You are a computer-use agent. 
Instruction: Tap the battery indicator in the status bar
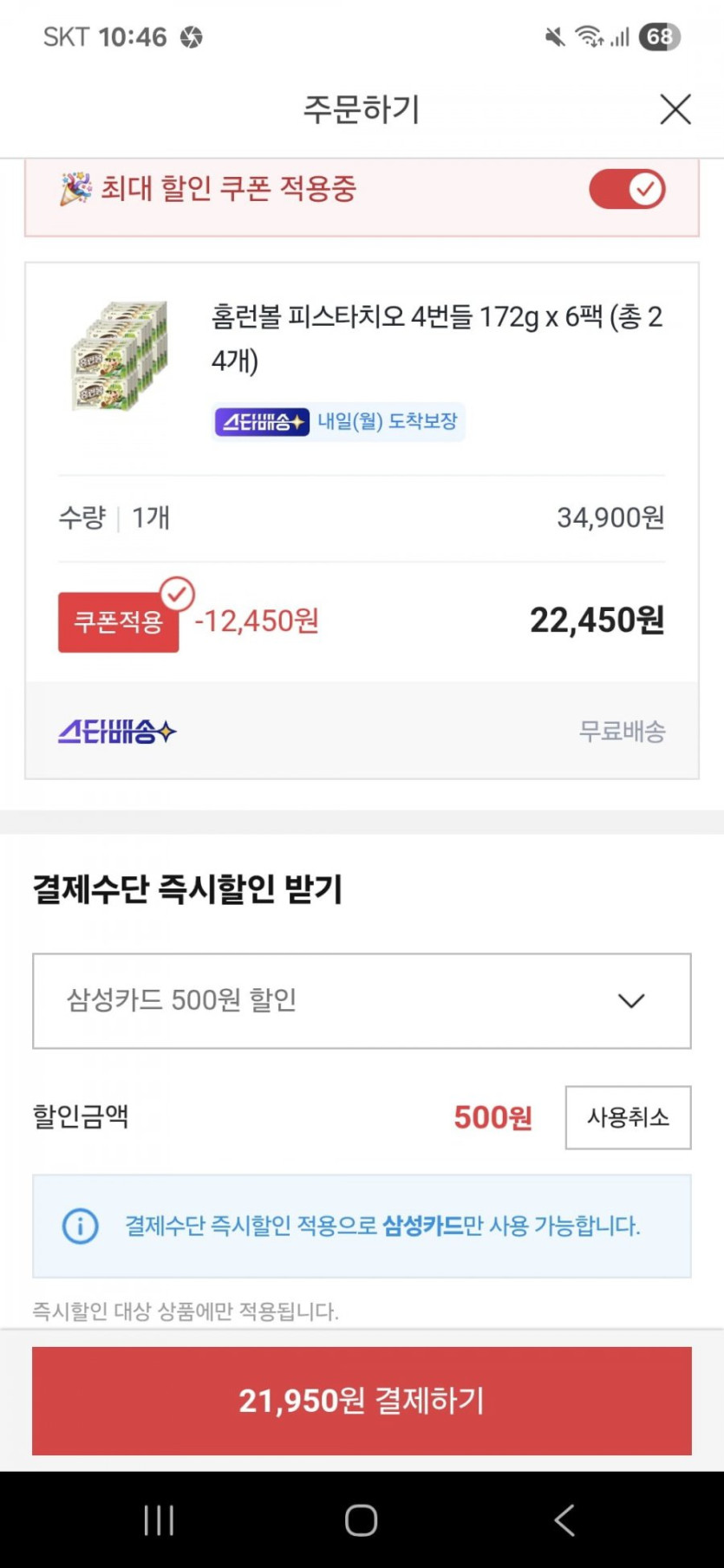click(659, 36)
